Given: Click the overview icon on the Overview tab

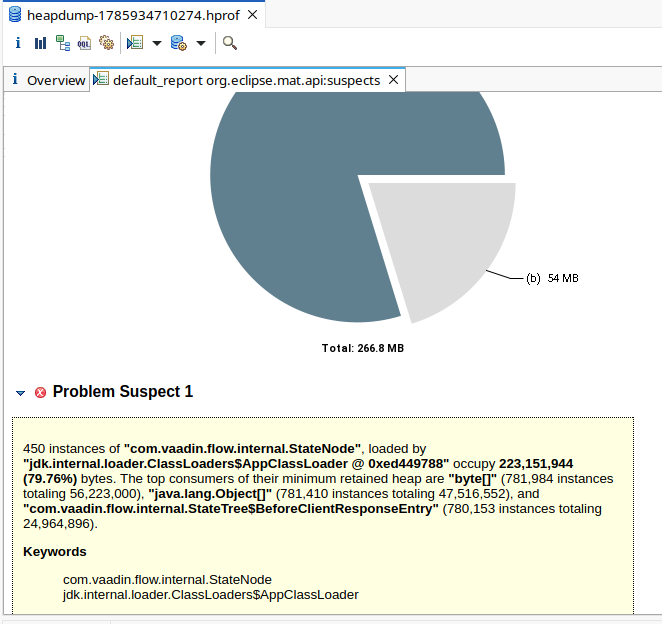Looking at the screenshot, I should tap(15, 79).
